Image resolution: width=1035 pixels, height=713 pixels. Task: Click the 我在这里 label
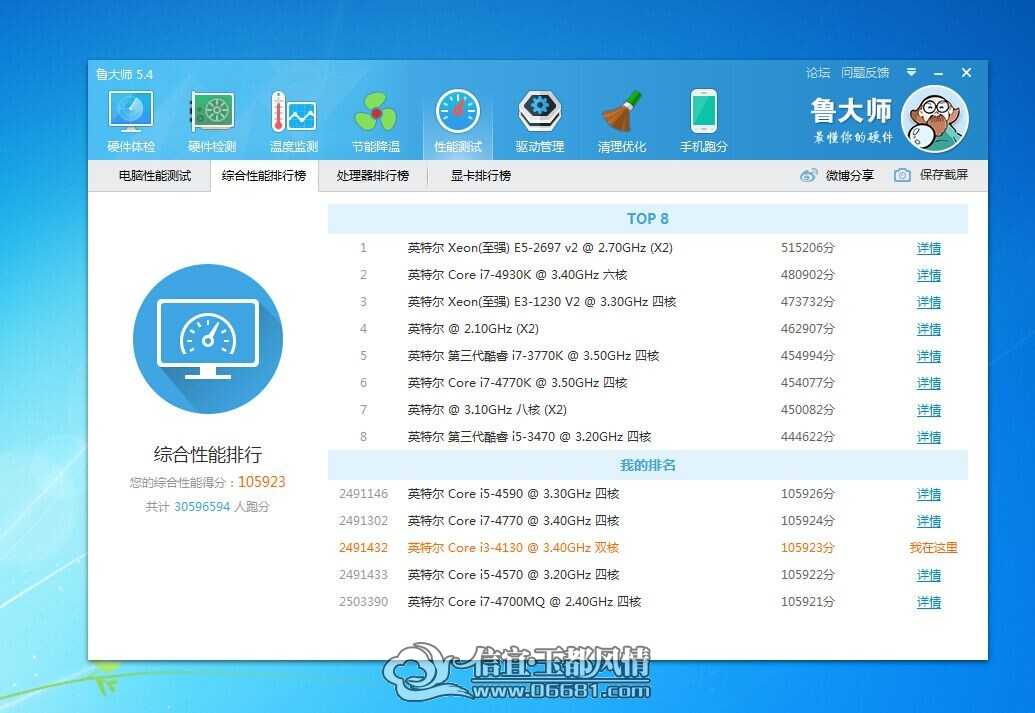tap(933, 548)
